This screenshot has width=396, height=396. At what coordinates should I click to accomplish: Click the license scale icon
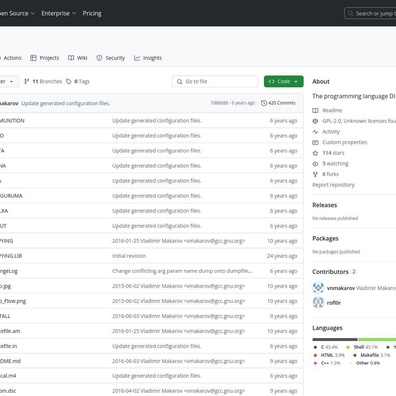click(x=315, y=121)
